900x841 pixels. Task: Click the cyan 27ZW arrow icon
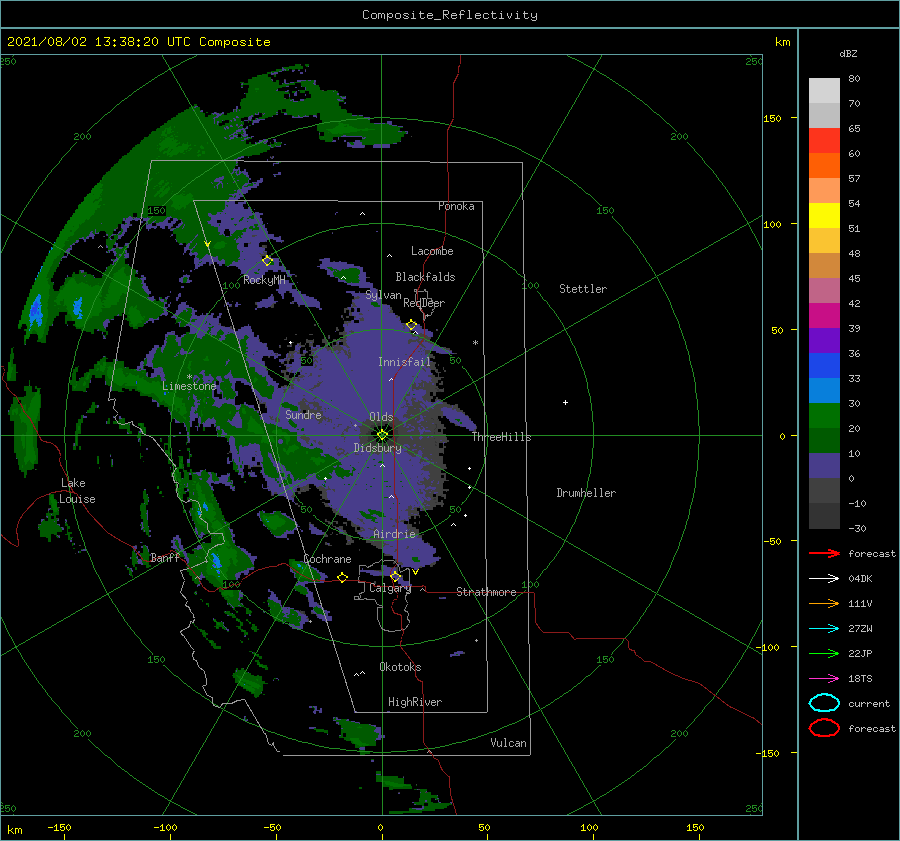point(824,629)
